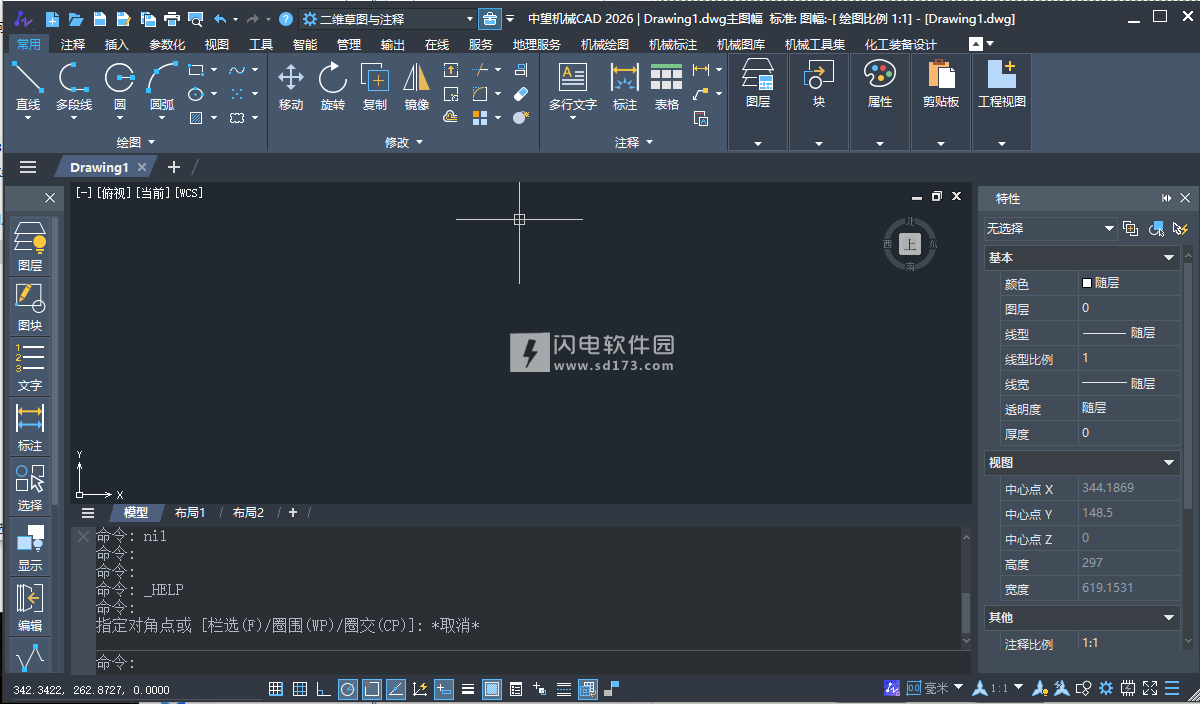Open the 显示 tool in the left sidebar
This screenshot has height=704, width=1200.
[30, 547]
